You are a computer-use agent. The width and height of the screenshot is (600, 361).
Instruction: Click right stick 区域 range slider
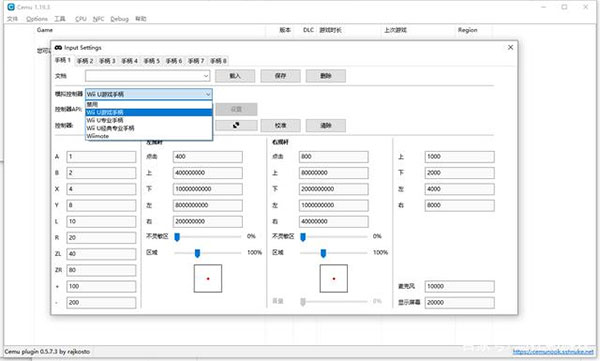point(334,253)
